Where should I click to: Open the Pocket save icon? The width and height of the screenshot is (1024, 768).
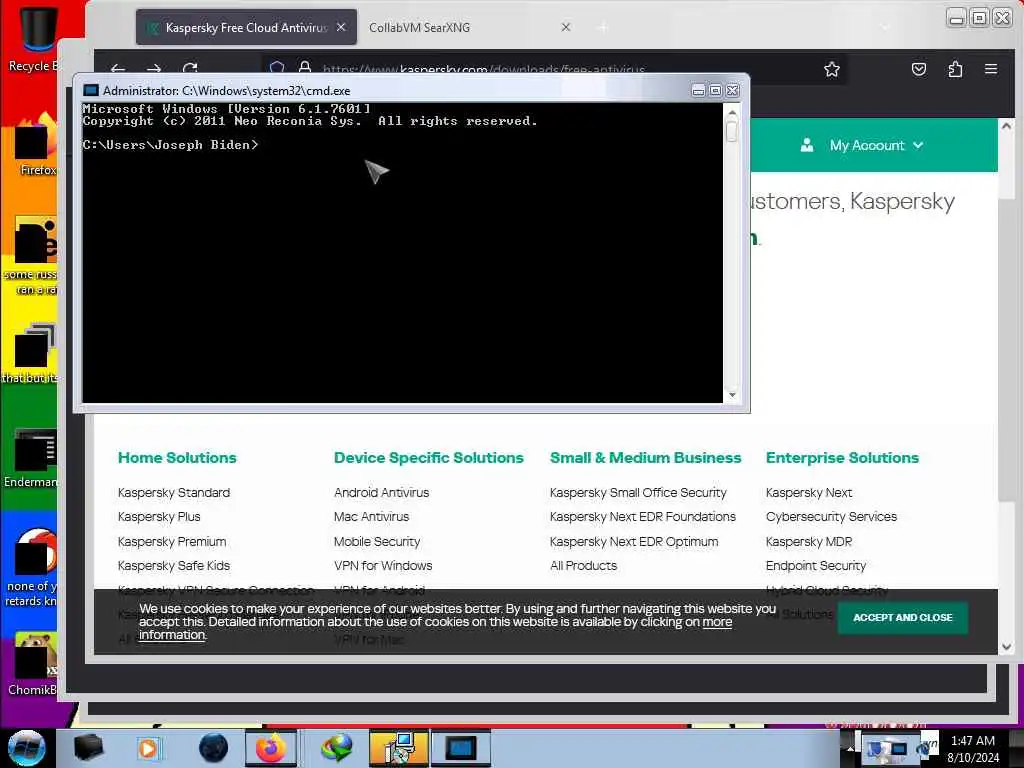point(919,69)
